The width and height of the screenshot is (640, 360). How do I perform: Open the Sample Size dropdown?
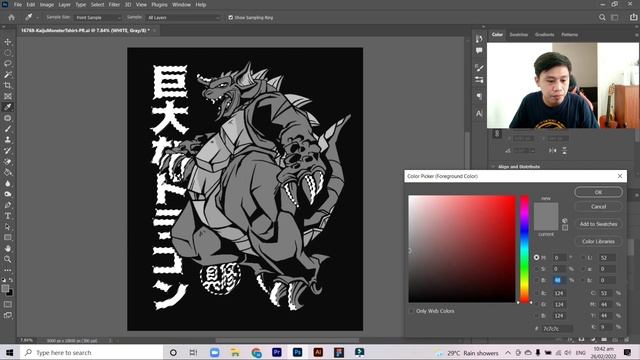[x=98, y=18]
